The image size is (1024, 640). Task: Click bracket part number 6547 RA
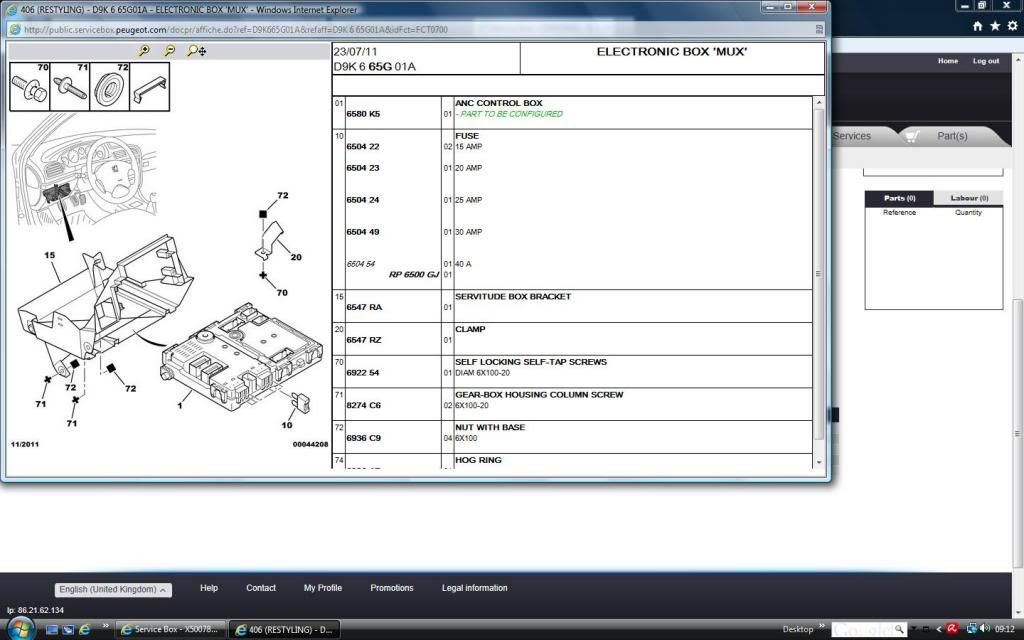(364, 307)
